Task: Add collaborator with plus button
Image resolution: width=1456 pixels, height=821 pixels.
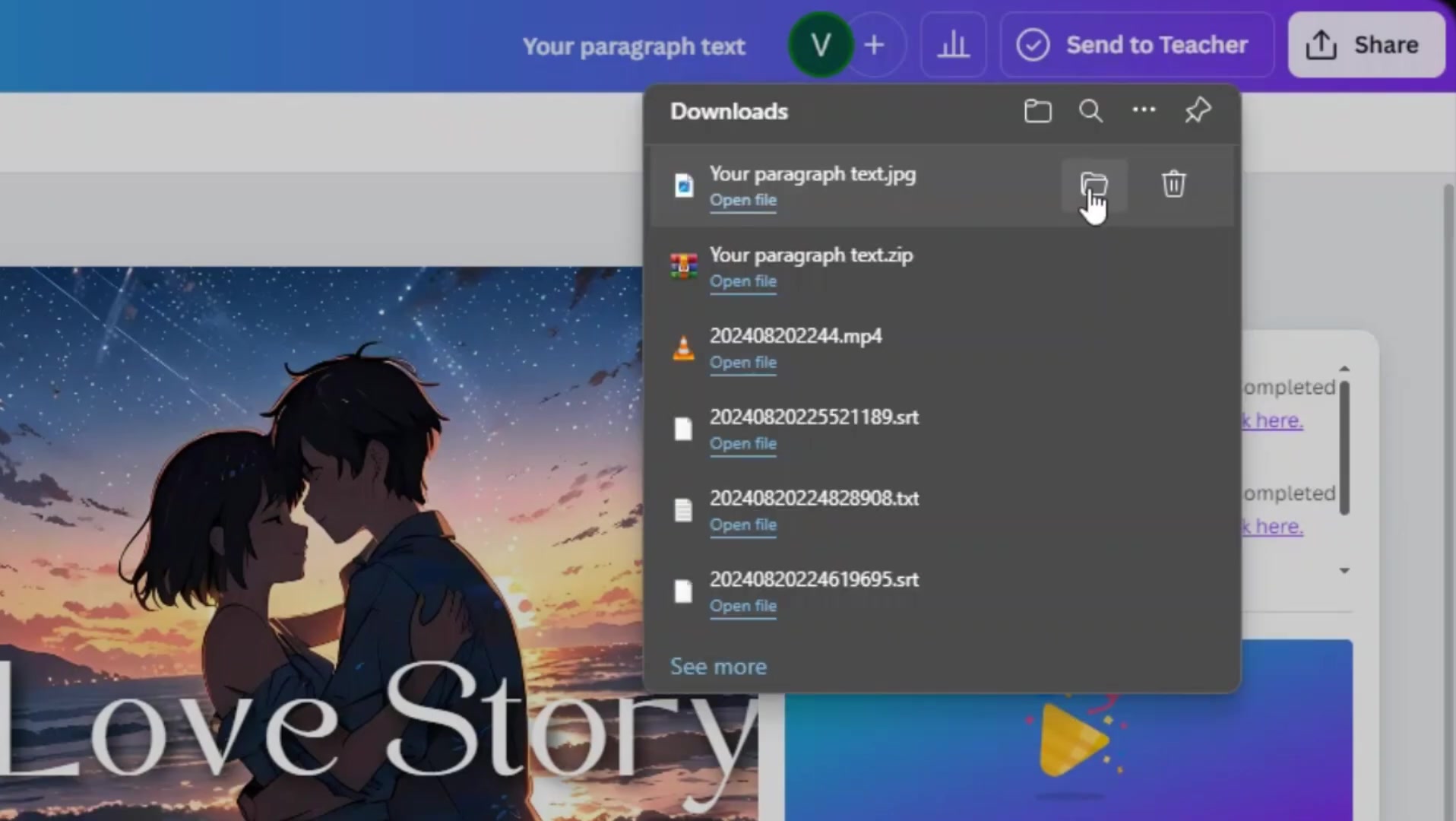Action: pyautogui.click(x=875, y=46)
